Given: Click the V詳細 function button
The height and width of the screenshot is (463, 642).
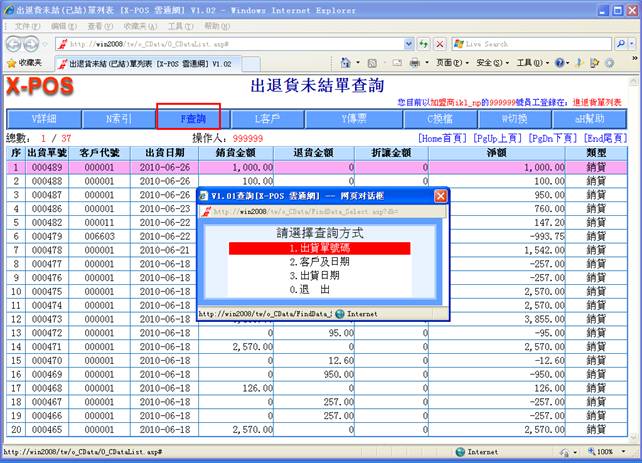Looking at the screenshot, I should 45,118.
